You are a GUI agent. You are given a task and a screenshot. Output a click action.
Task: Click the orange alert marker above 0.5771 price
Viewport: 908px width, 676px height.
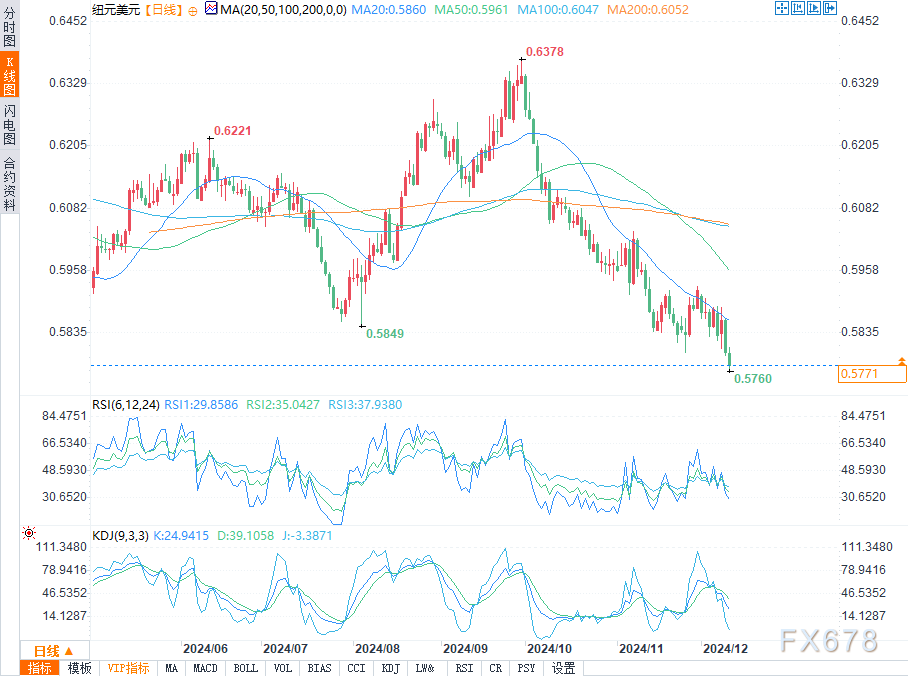[x=902, y=361]
